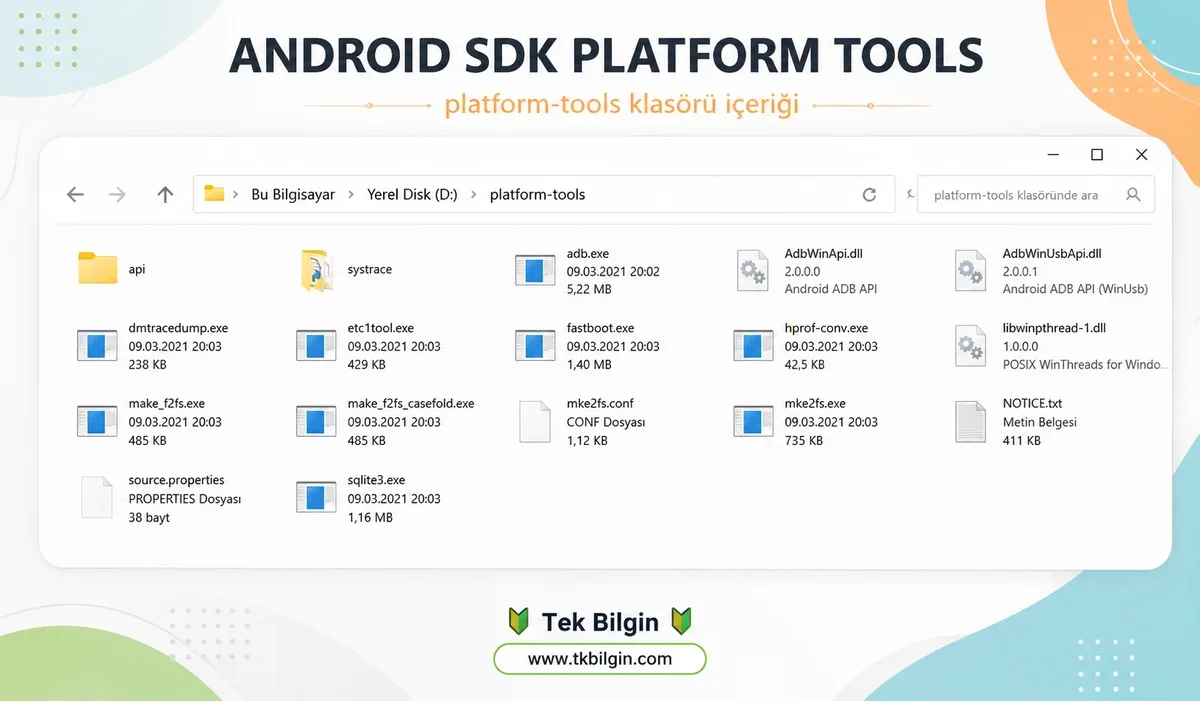The image size is (1200, 701).
Task: Click the platform-tools breadcrumb
Action: [538, 195]
